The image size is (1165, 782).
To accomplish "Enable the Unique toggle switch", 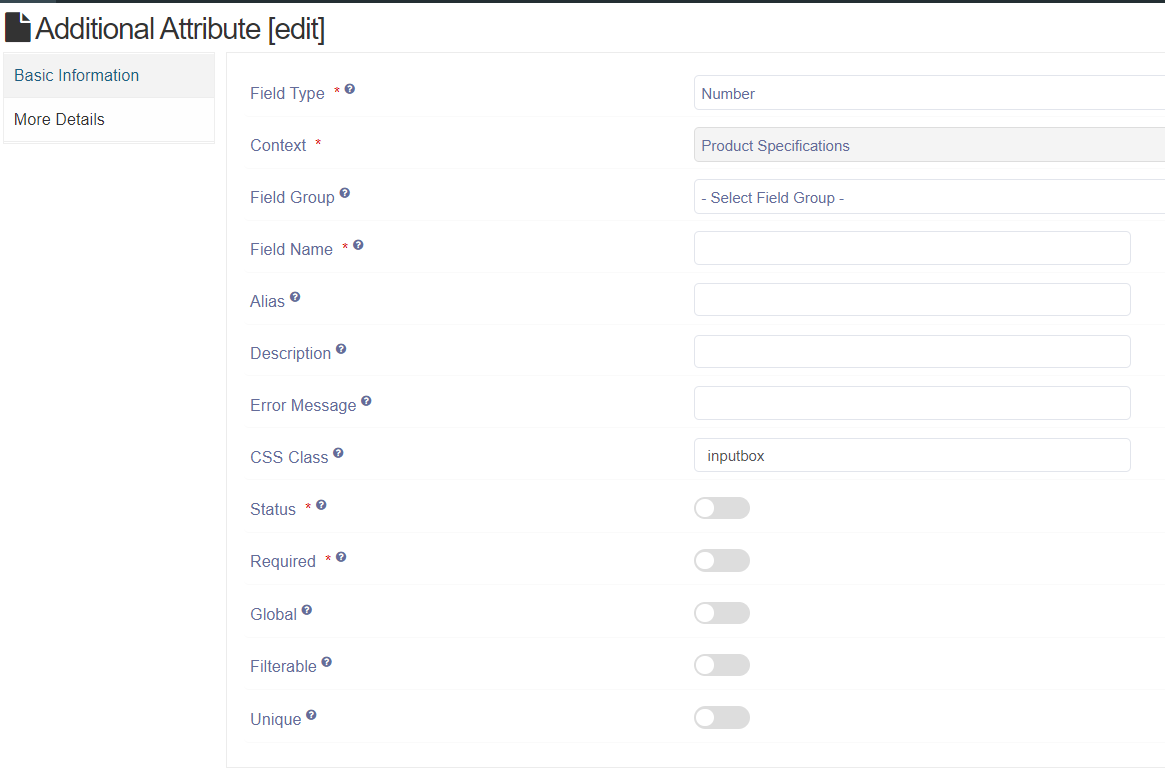I will click(721, 717).
